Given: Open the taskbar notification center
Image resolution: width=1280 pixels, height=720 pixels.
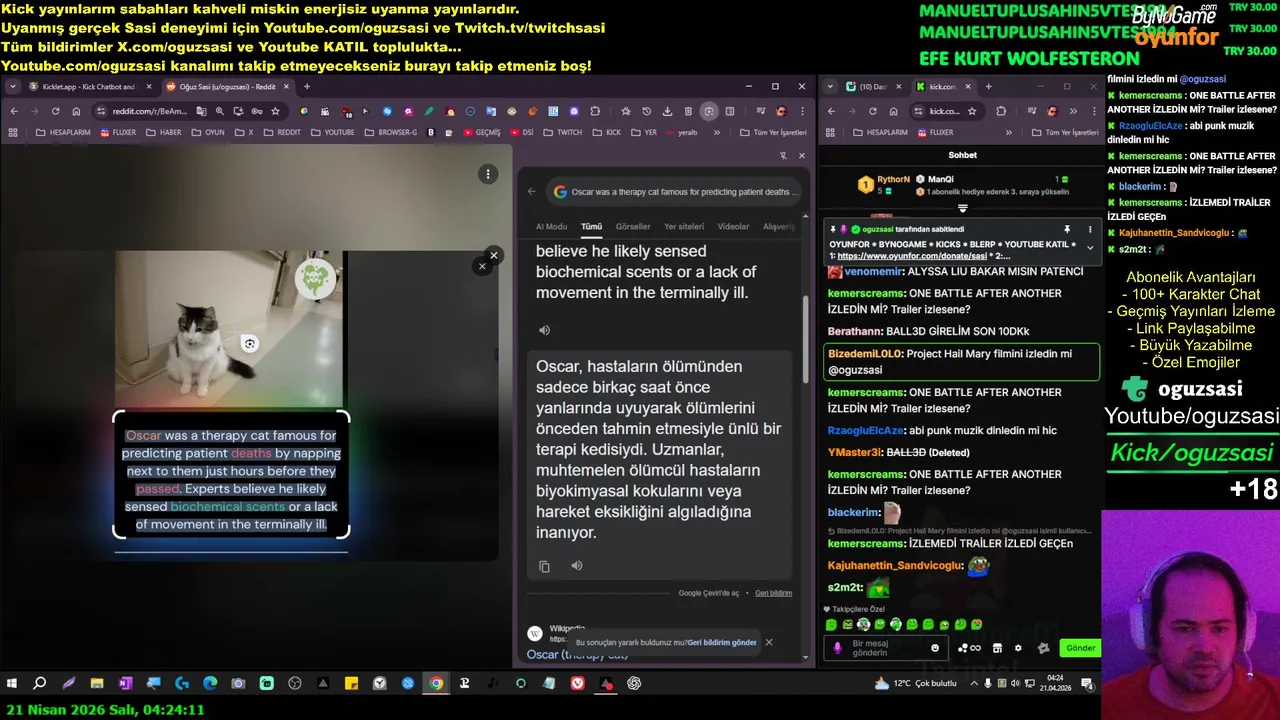Looking at the screenshot, I should tap(1087, 683).
